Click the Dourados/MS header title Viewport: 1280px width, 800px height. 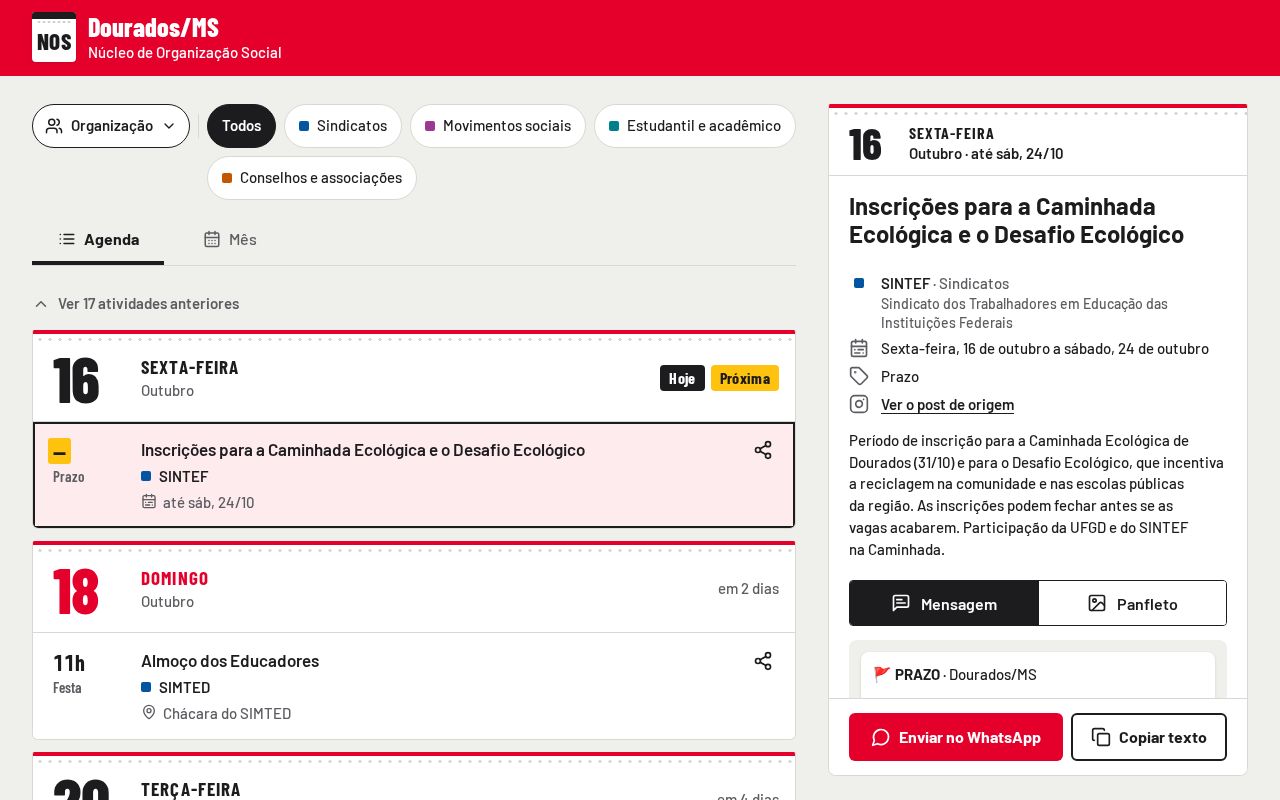click(x=153, y=28)
